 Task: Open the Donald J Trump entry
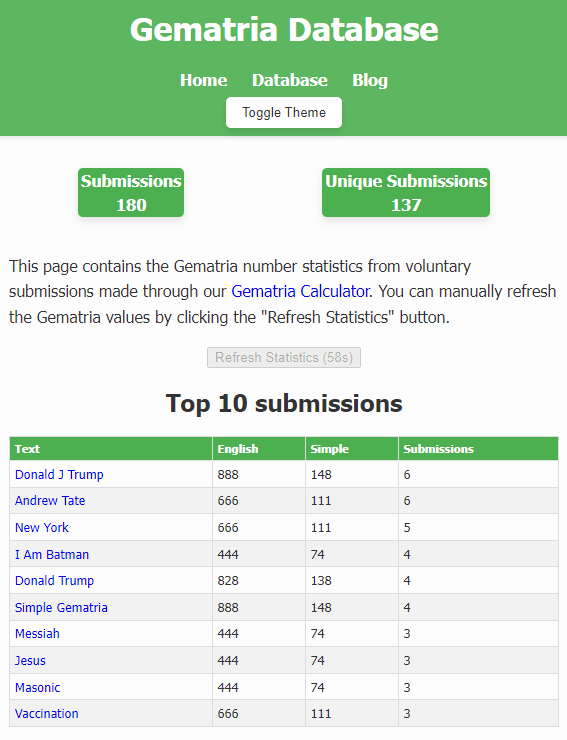59,474
